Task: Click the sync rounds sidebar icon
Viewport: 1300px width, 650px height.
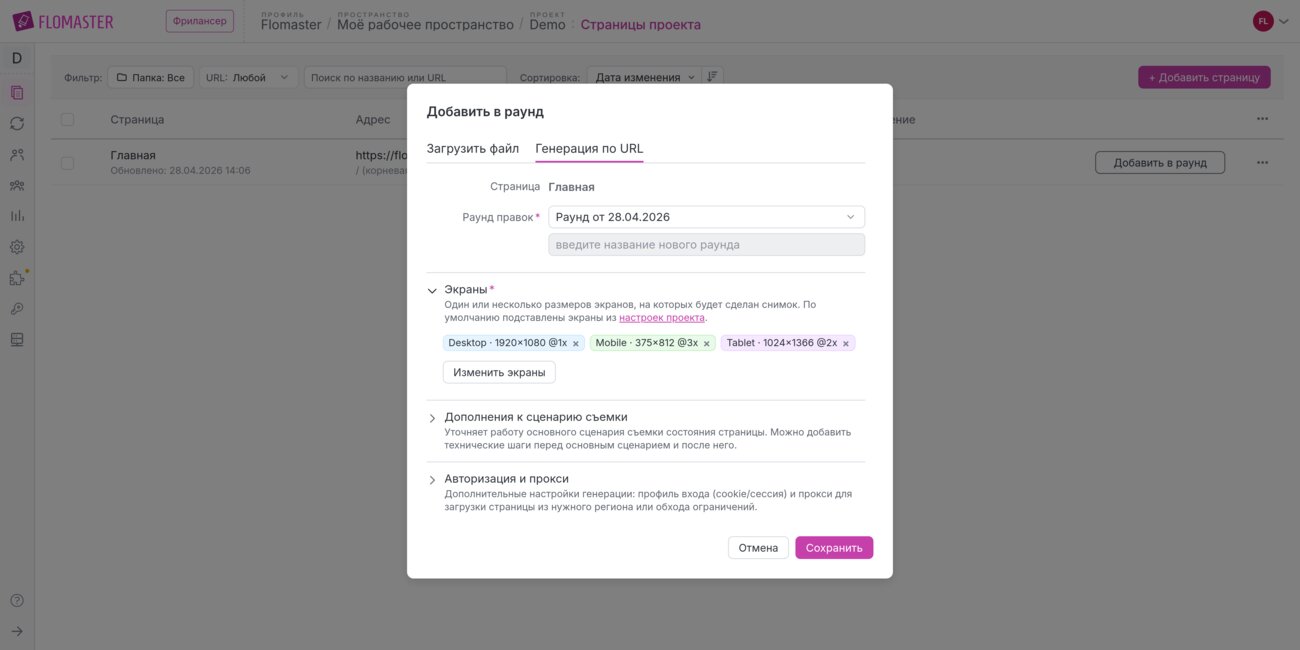Action: click(x=17, y=124)
